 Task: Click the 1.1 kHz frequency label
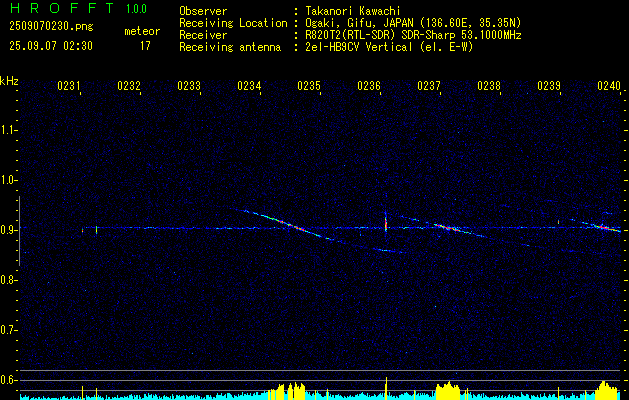pos(7,130)
